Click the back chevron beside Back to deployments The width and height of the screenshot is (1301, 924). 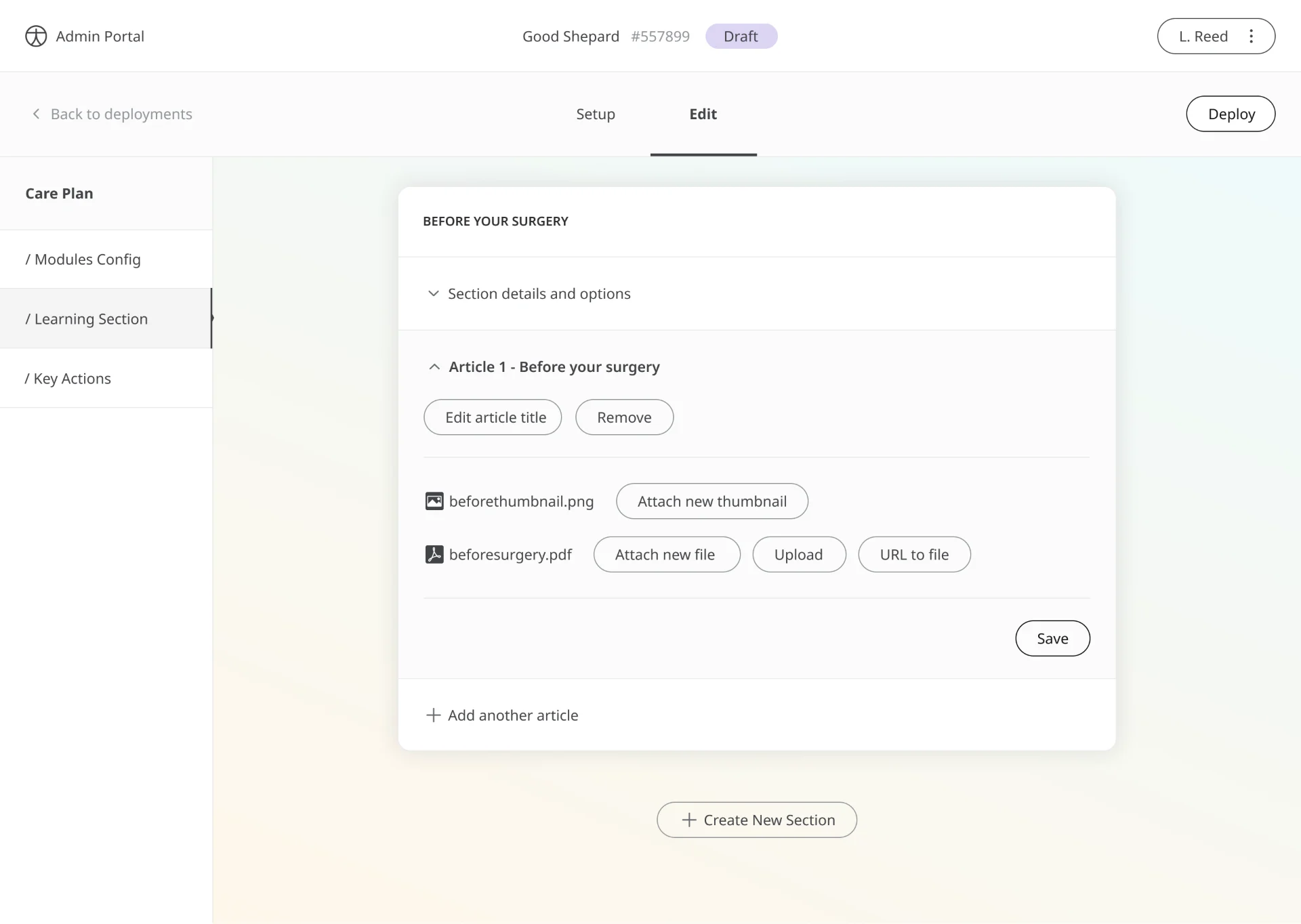point(36,114)
